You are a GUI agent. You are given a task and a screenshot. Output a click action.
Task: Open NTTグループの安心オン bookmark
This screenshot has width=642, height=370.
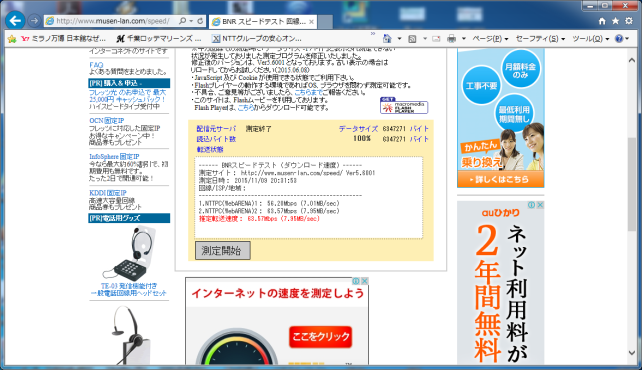(257, 39)
